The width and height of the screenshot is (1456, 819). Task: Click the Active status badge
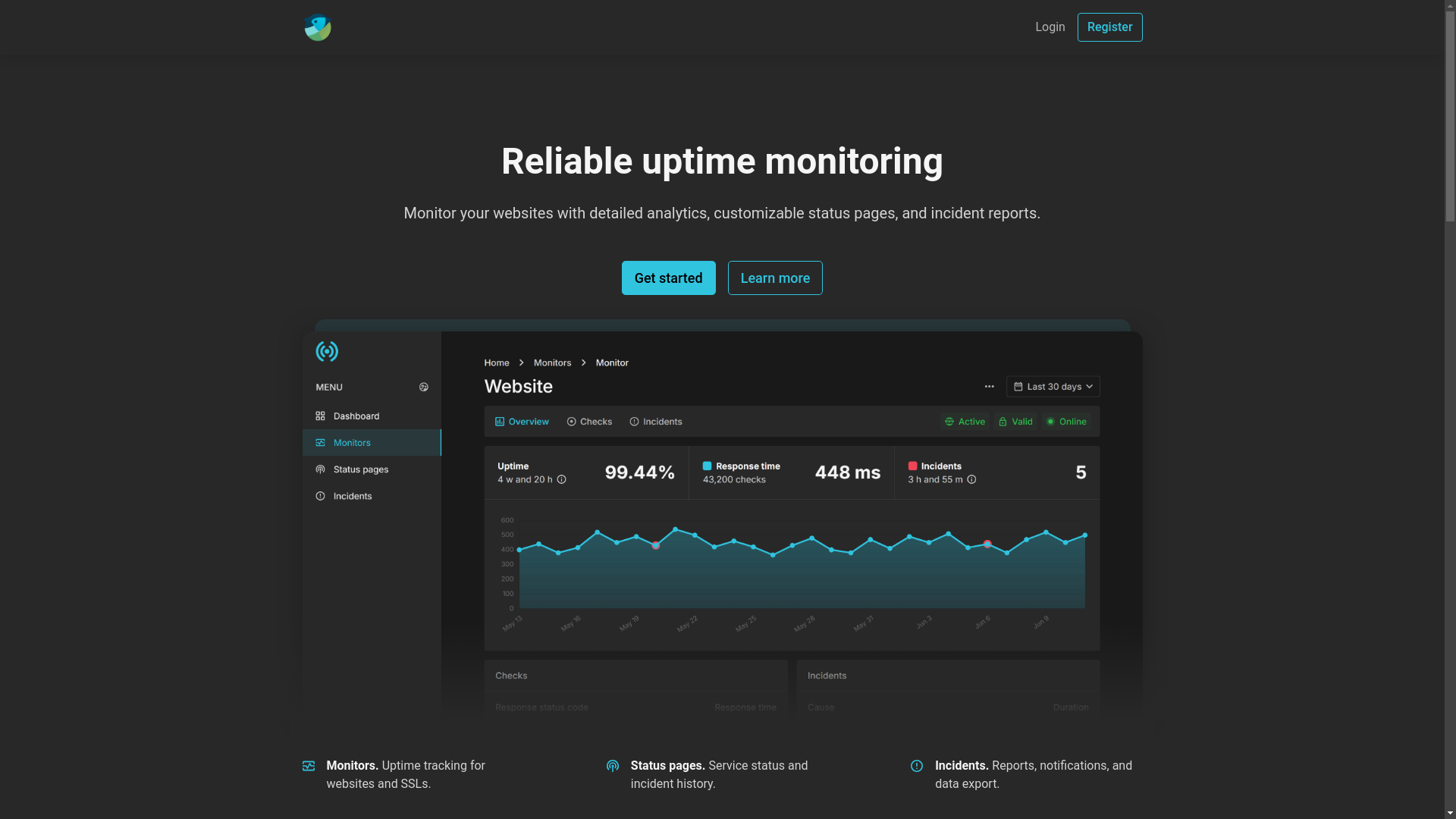965,421
